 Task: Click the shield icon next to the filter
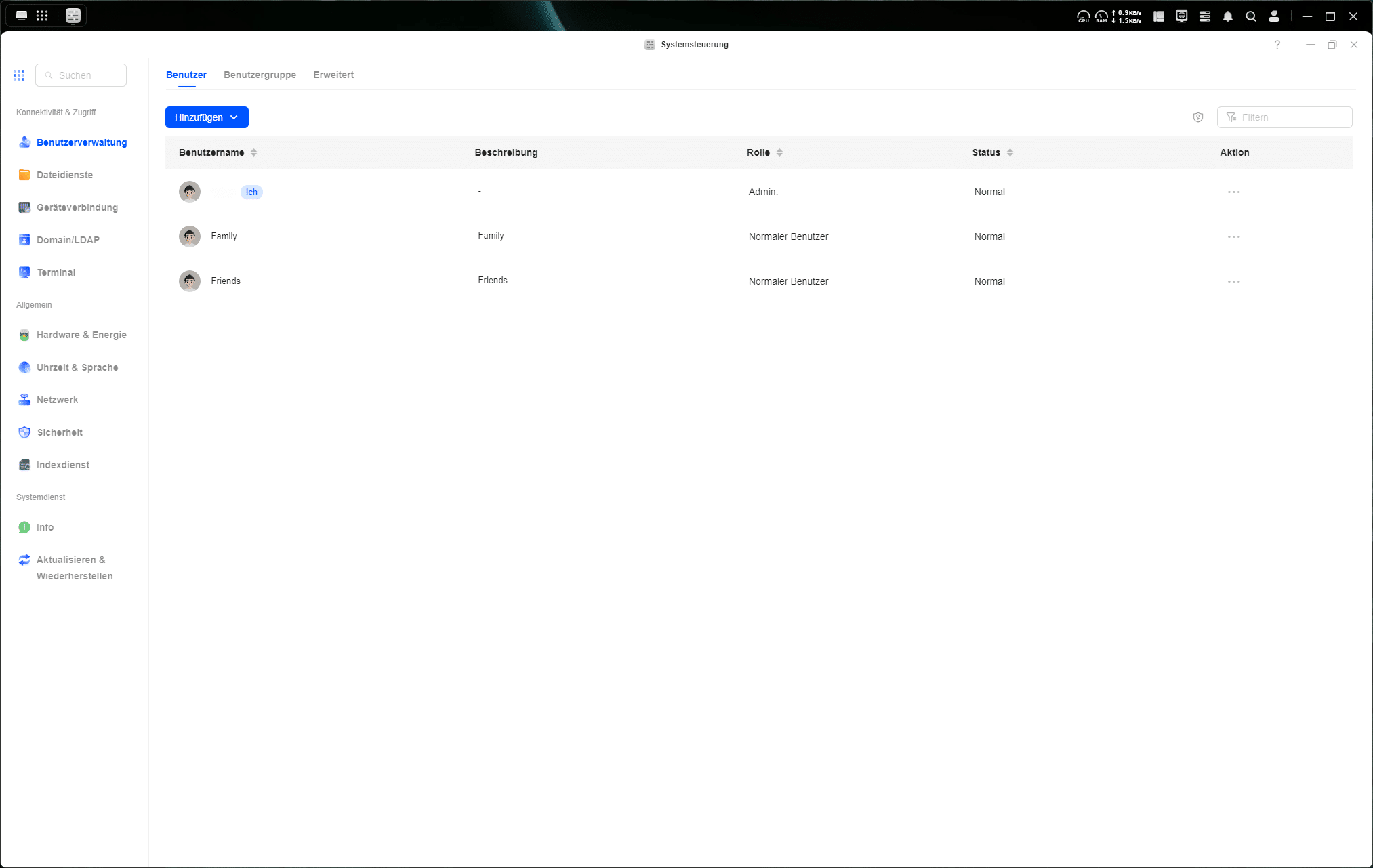[1198, 117]
